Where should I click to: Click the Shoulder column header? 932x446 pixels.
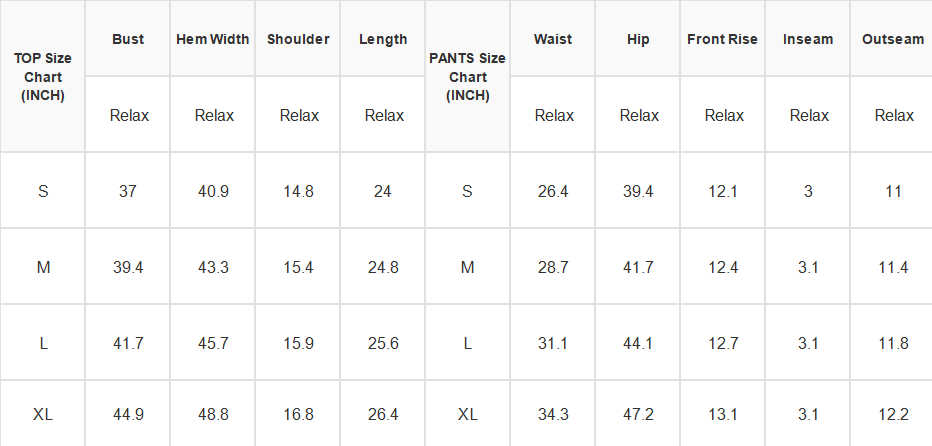click(x=298, y=39)
